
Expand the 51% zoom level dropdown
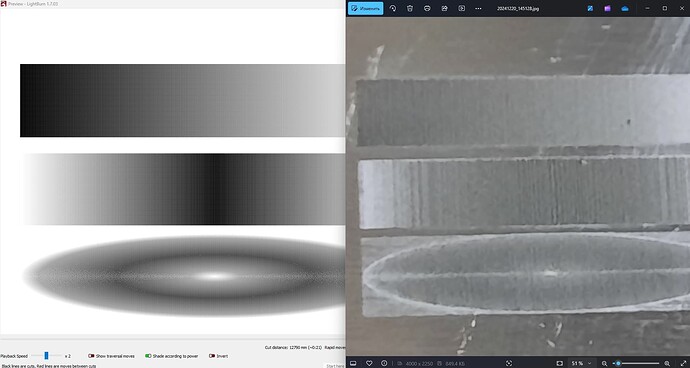click(x=581, y=363)
